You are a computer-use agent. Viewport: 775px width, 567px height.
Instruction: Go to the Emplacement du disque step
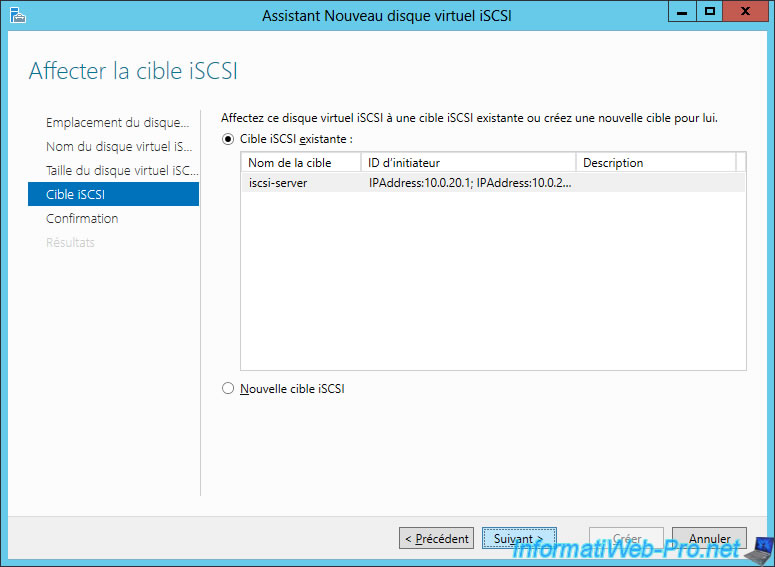tap(118, 122)
